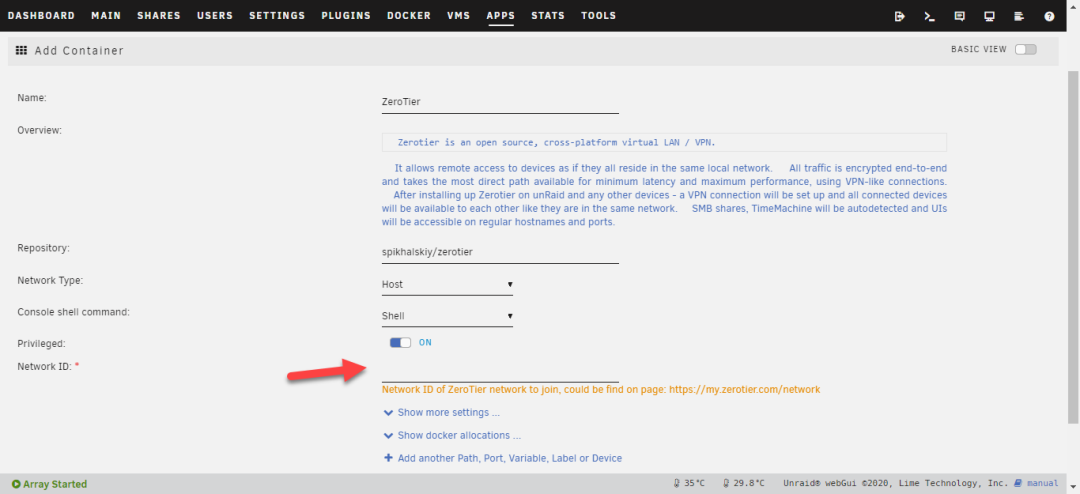Open the Tools tab
This screenshot has height=494, width=1080.
click(599, 16)
